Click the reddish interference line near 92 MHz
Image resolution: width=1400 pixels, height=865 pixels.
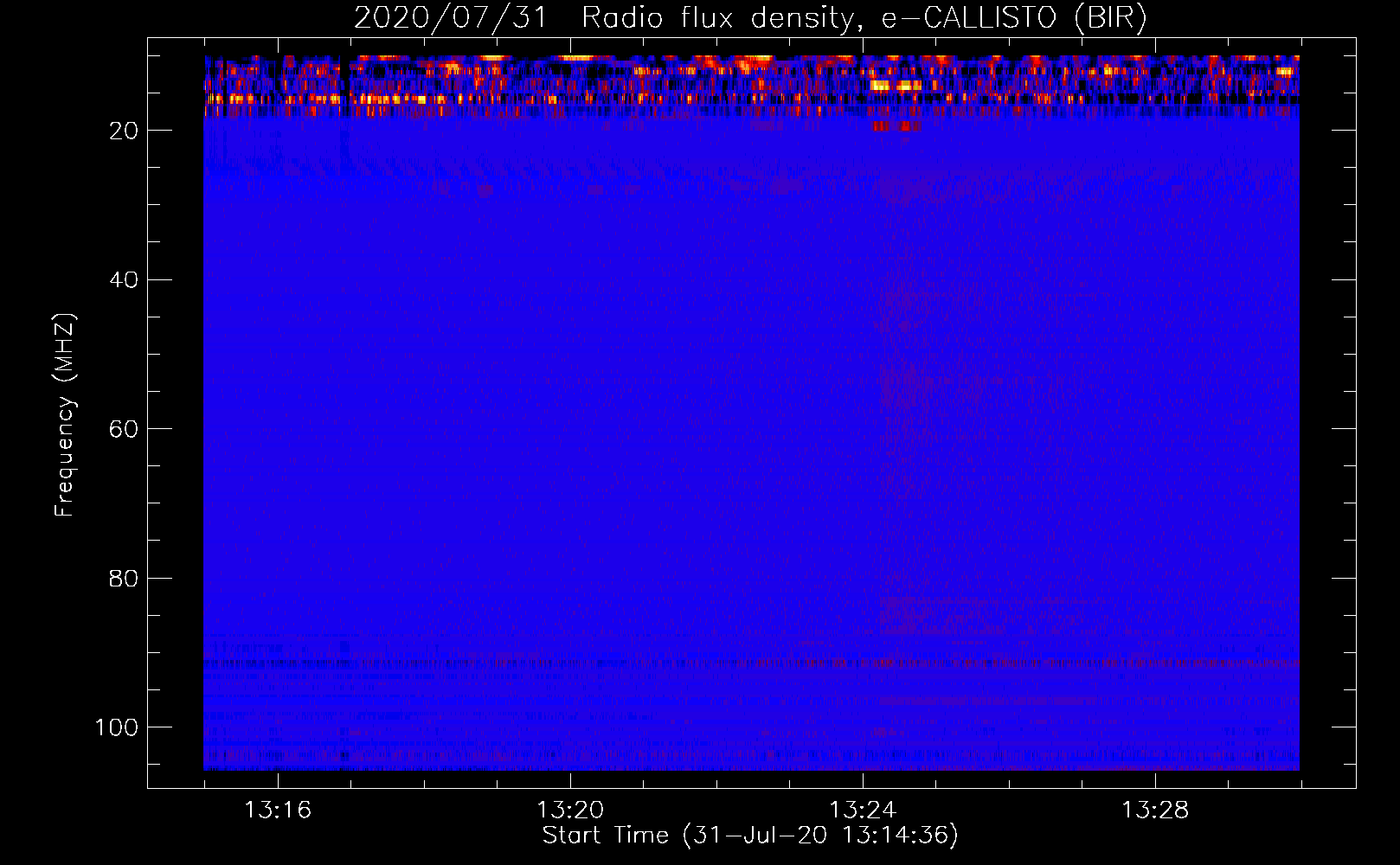click(x=751, y=663)
